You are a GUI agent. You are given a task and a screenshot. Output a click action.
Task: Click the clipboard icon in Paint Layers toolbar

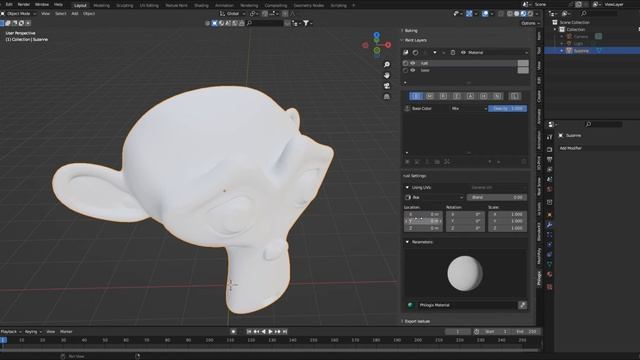click(x=453, y=52)
